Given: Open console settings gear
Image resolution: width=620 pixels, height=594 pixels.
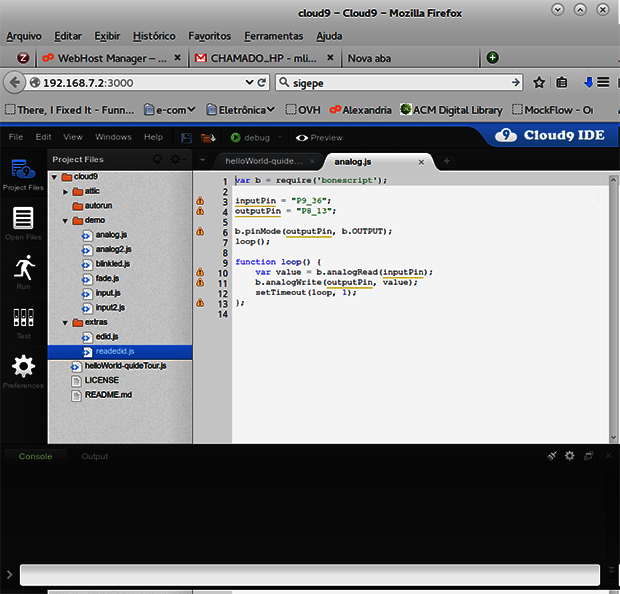Looking at the screenshot, I should coord(569,456).
